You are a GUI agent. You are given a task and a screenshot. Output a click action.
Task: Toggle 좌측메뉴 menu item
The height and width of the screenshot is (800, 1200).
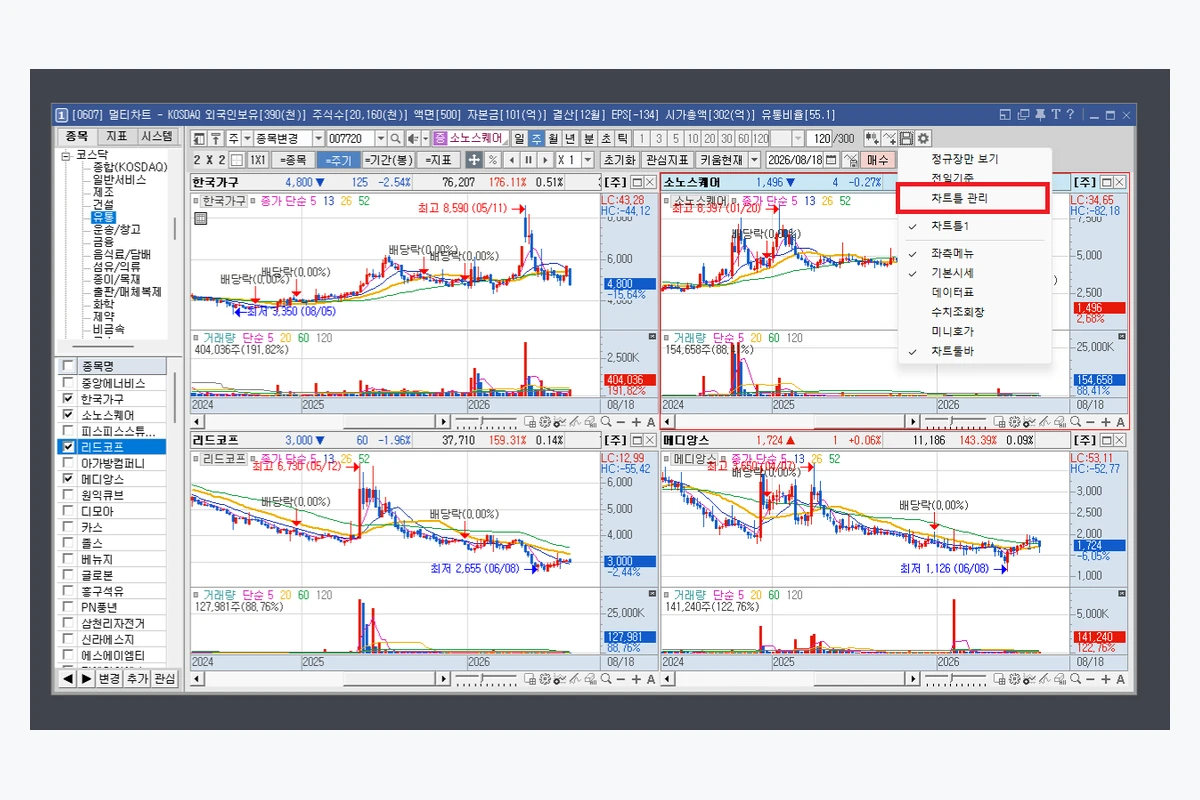(x=952, y=253)
